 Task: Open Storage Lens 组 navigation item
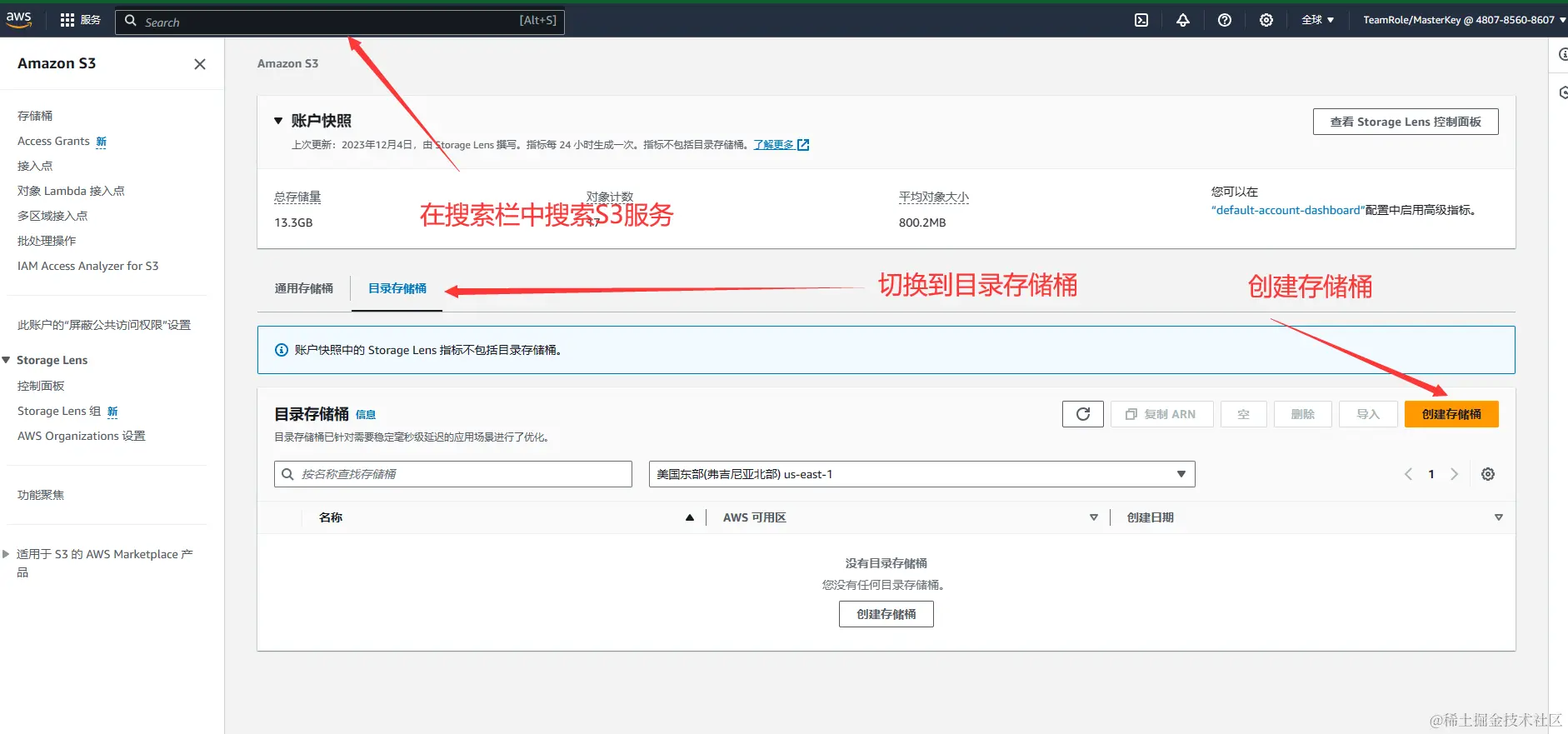(59, 411)
